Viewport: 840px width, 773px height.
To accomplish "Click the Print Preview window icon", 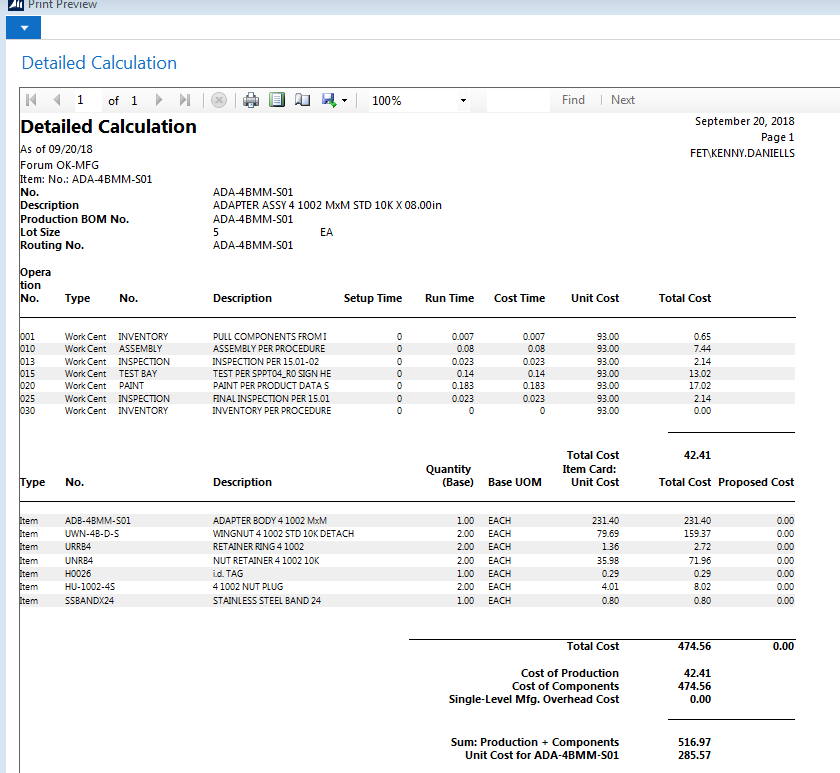I will tap(16, 5).
